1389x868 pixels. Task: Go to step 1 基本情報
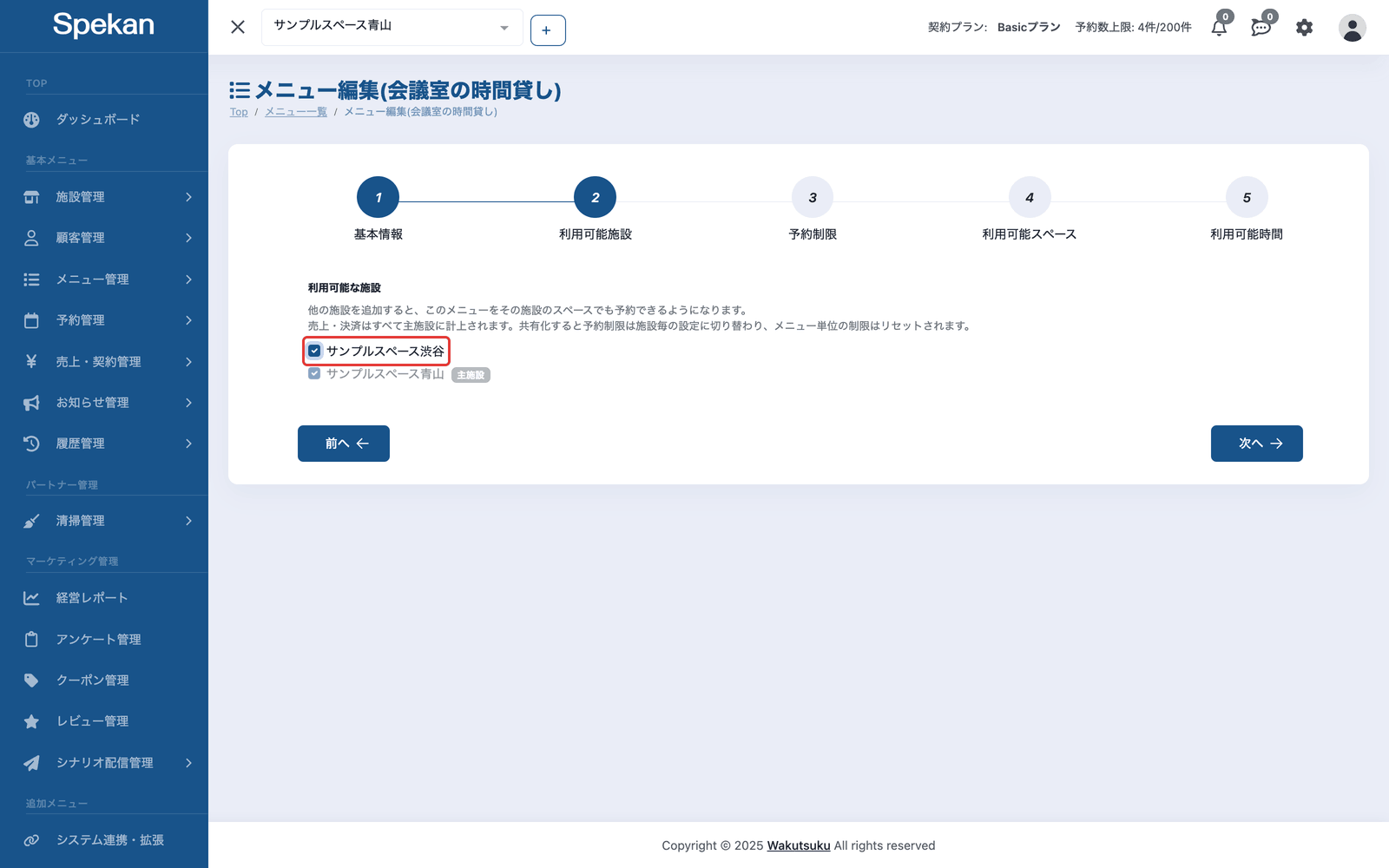[378, 197]
